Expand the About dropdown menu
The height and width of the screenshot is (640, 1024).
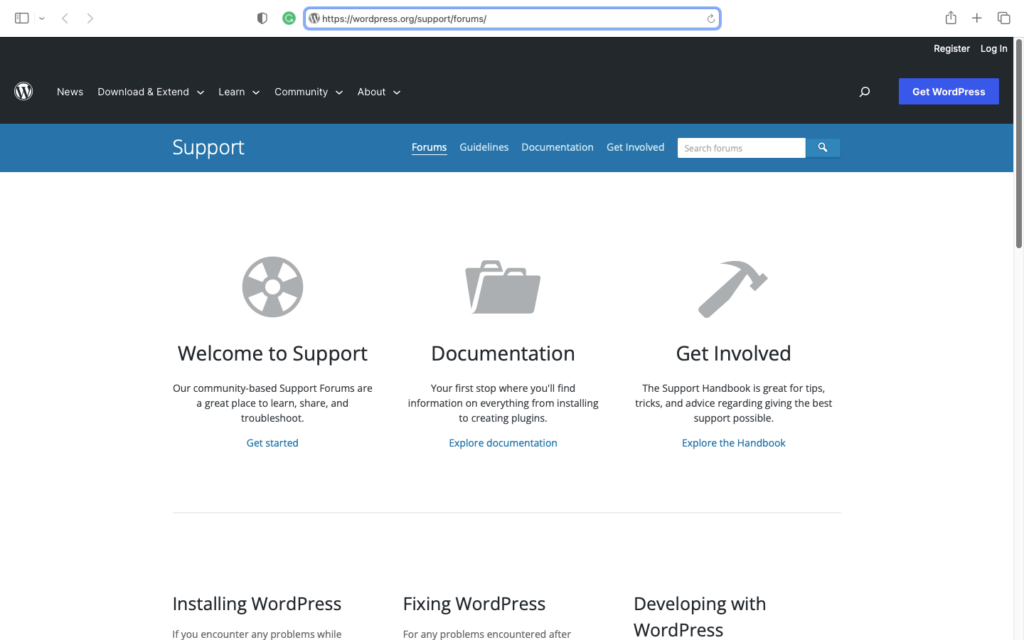tap(379, 92)
